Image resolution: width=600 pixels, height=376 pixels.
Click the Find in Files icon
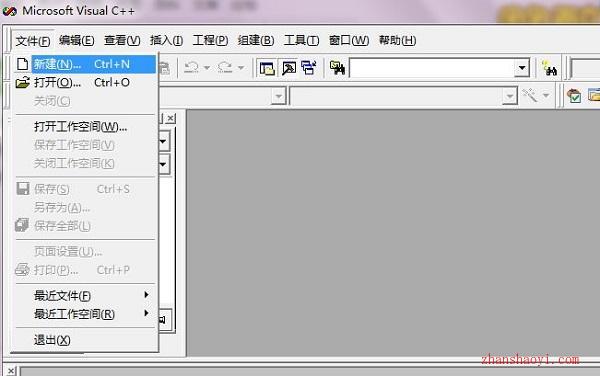(337, 68)
